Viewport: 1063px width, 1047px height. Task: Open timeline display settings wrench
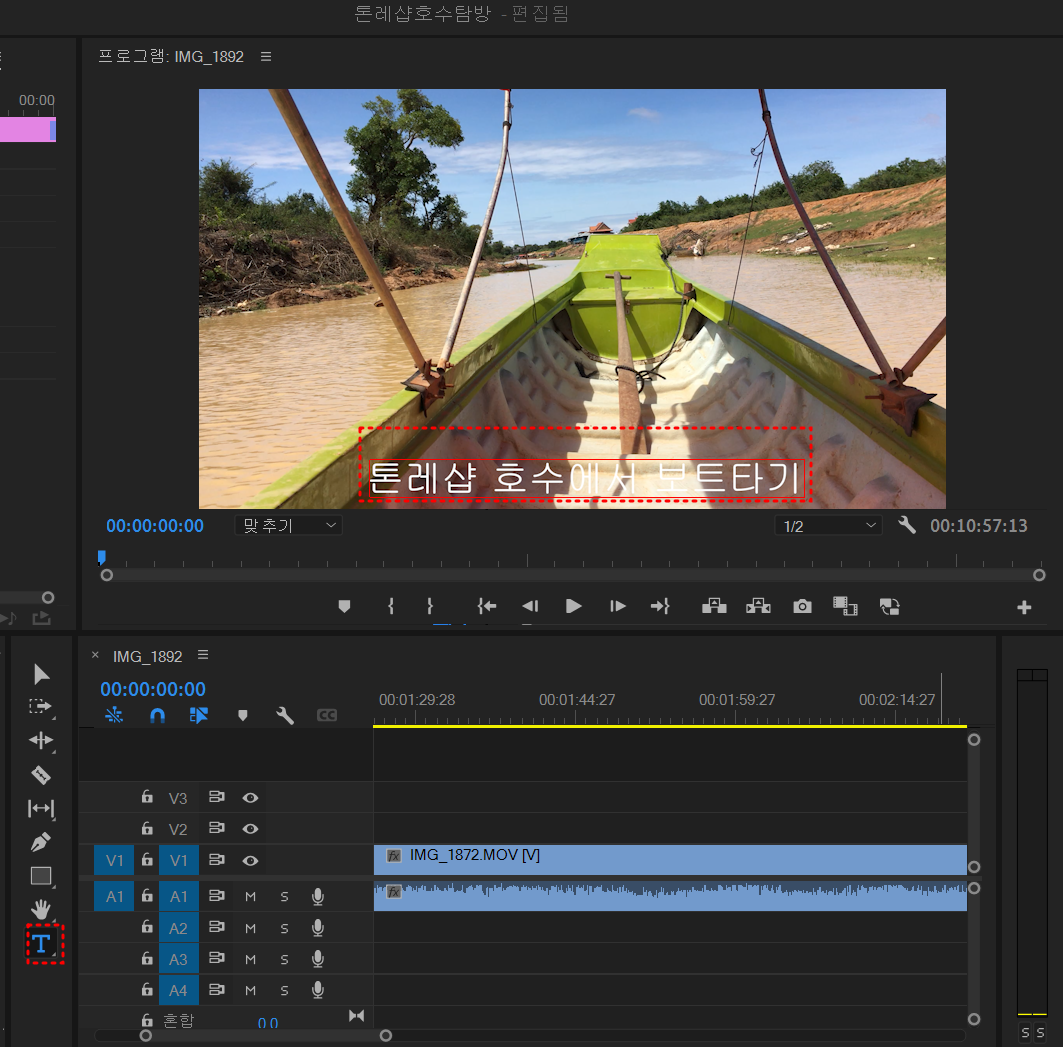(x=285, y=715)
